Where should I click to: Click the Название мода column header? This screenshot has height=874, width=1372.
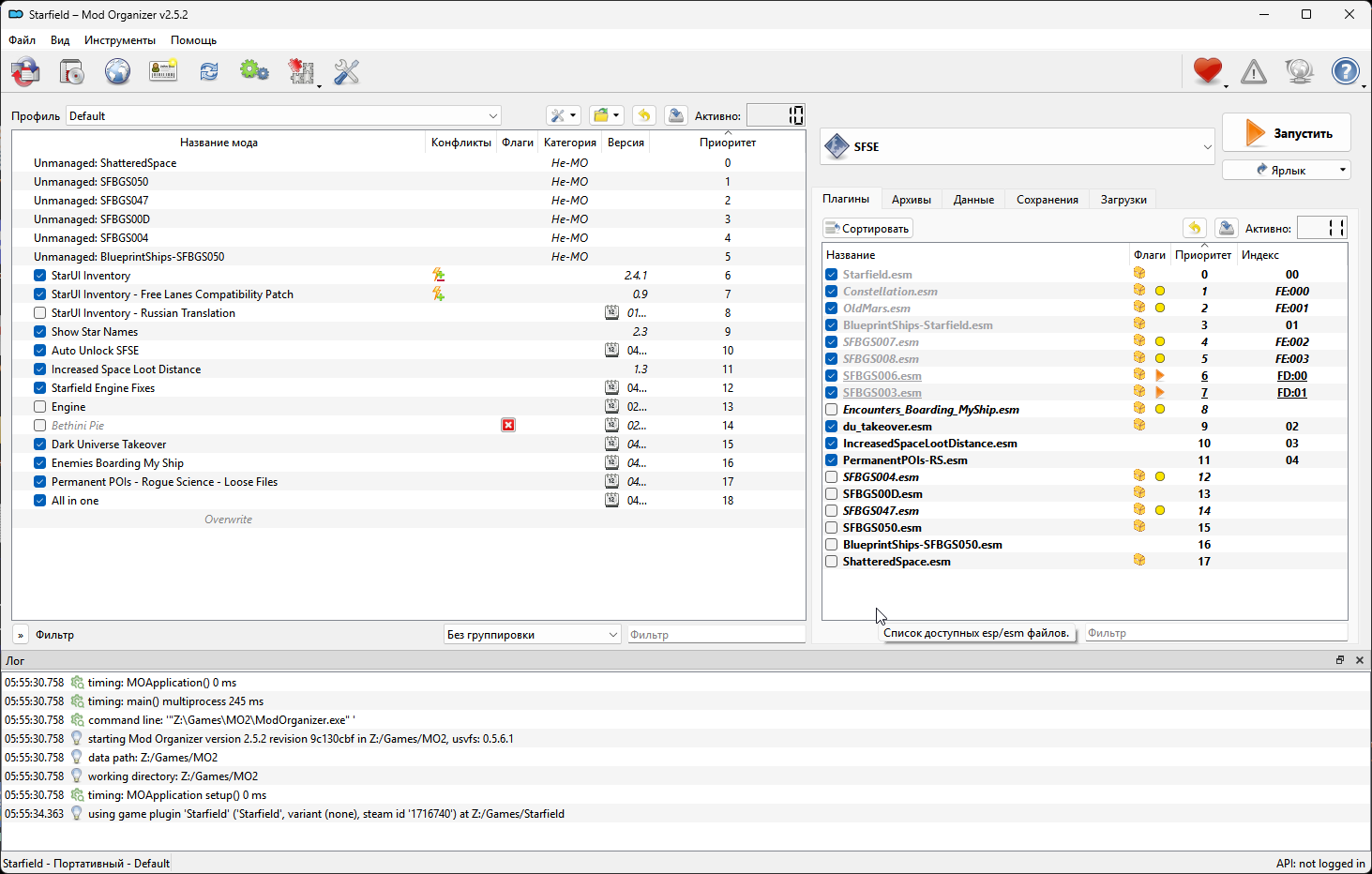point(219,143)
